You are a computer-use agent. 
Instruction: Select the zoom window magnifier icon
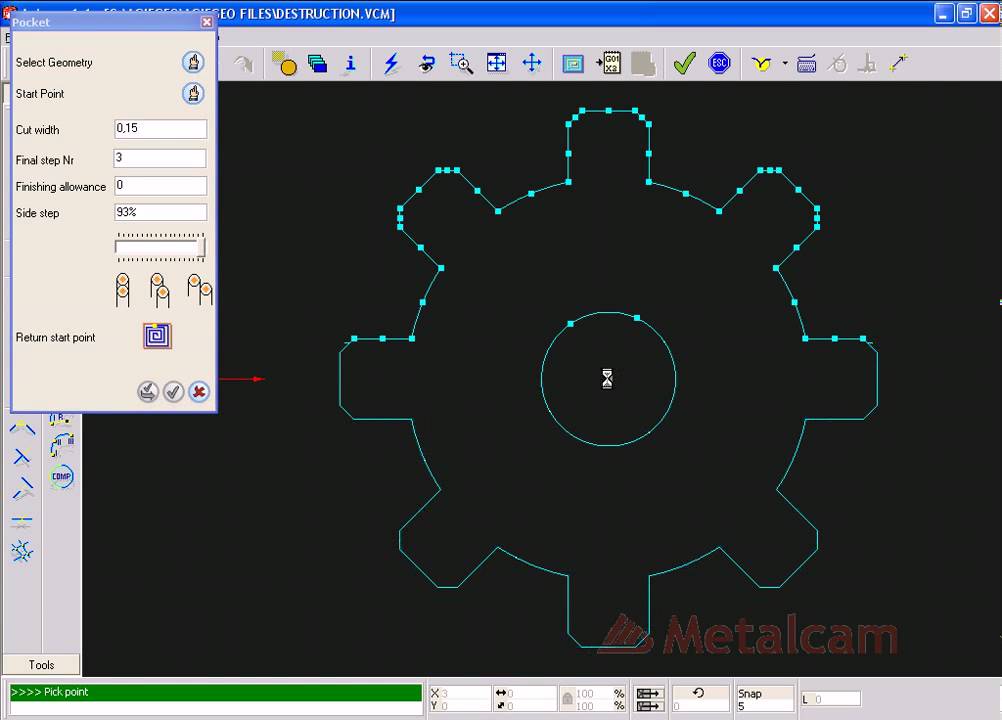[461, 63]
